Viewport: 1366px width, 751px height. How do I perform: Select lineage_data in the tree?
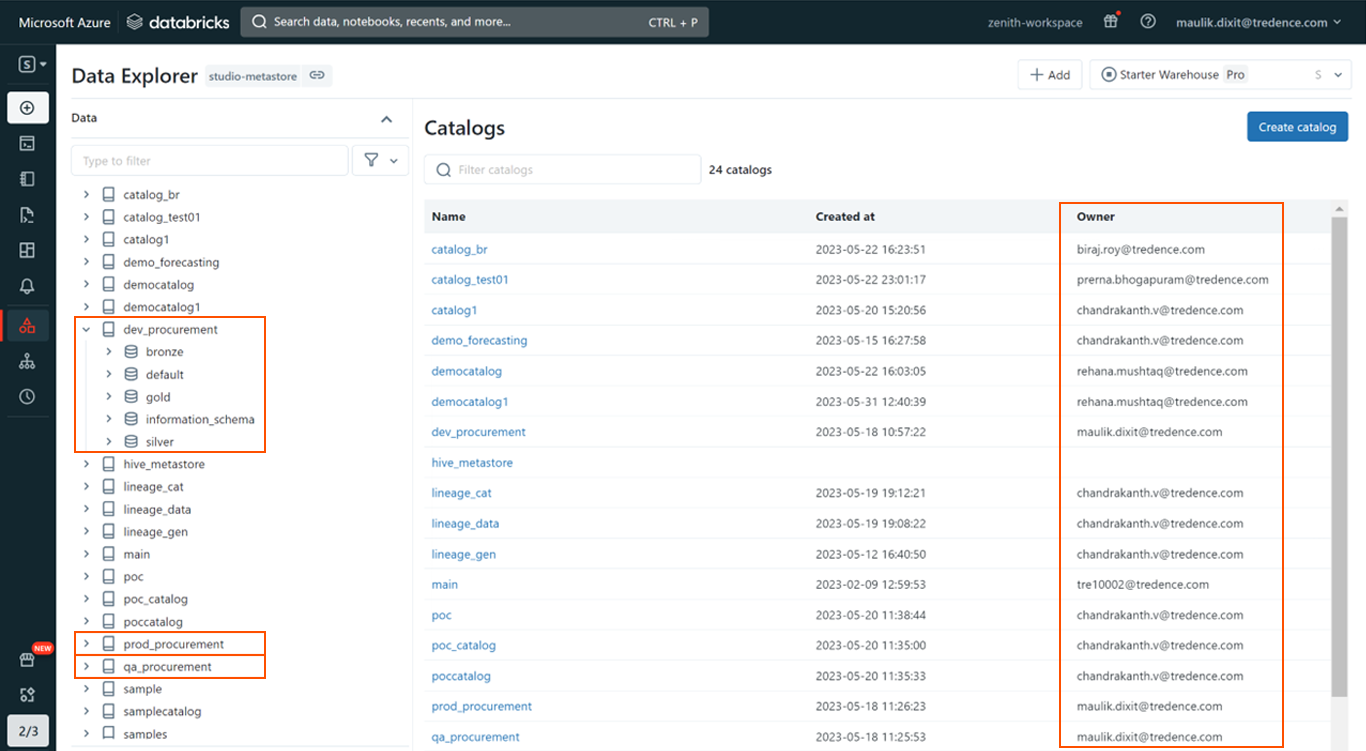click(x=157, y=509)
